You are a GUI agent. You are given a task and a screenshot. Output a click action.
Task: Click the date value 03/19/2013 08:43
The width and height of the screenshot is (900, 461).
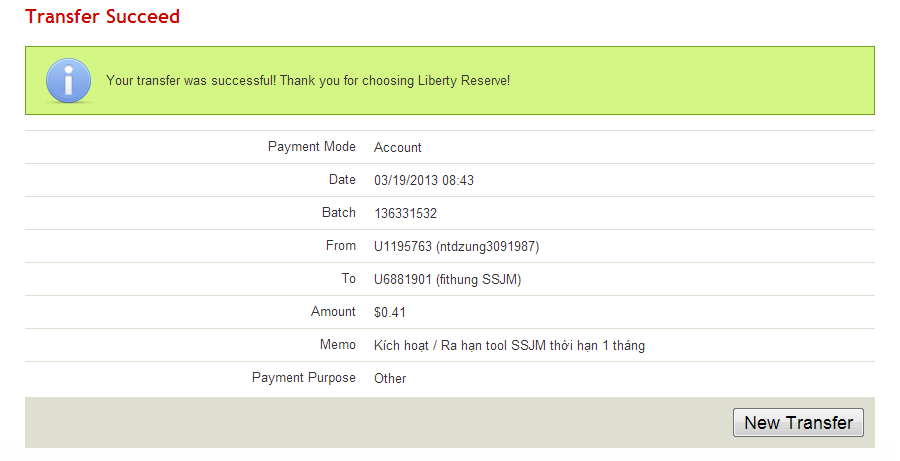point(424,181)
